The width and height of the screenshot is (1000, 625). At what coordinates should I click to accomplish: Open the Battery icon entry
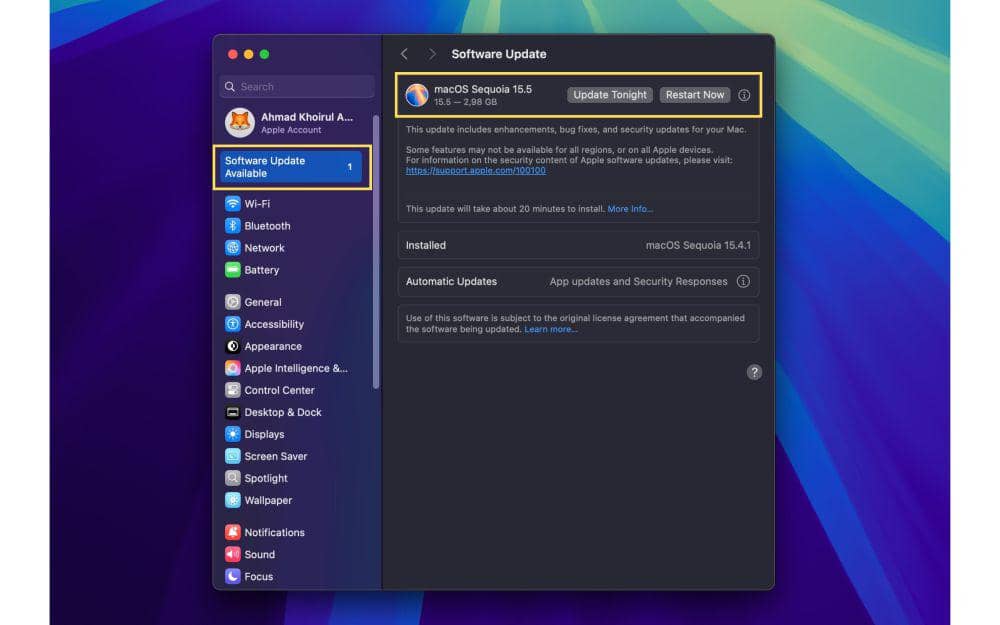[x=233, y=270]
